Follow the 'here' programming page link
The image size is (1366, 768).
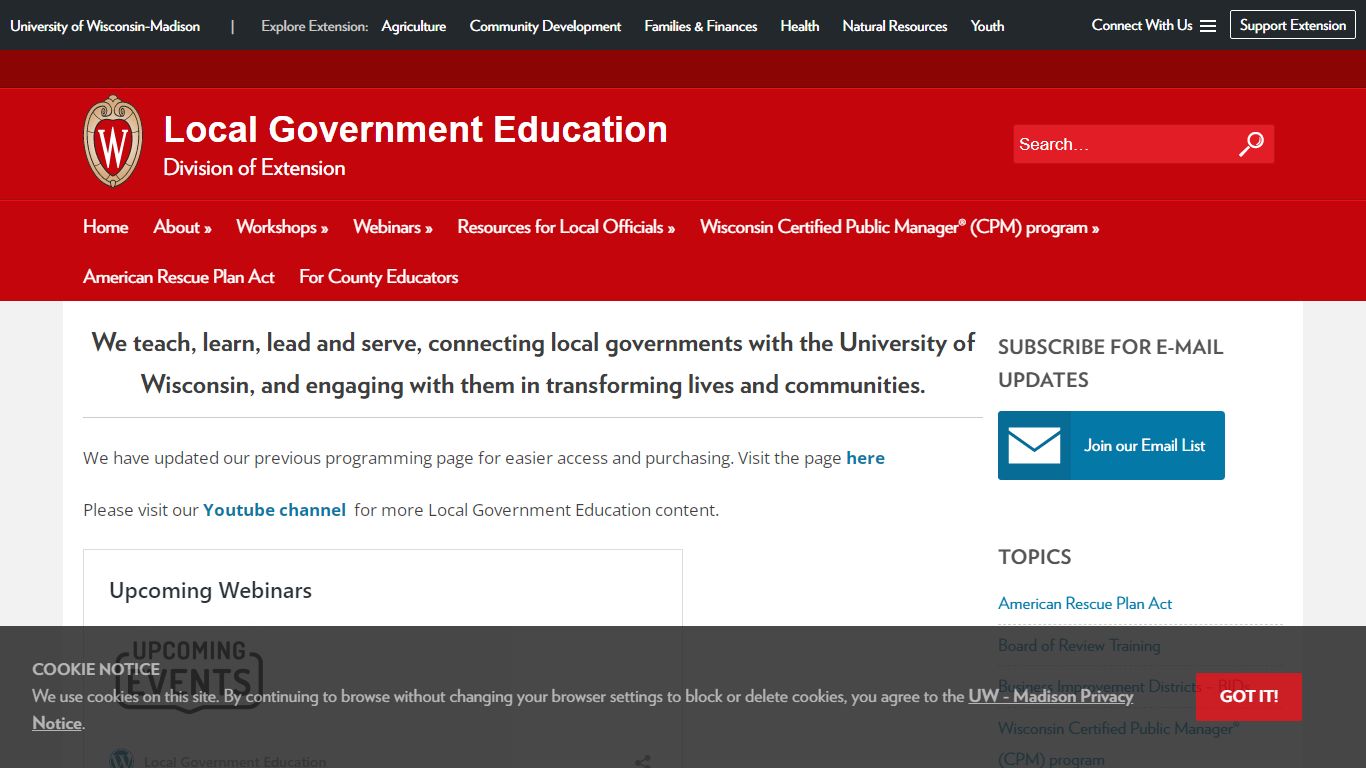[865, 458]
